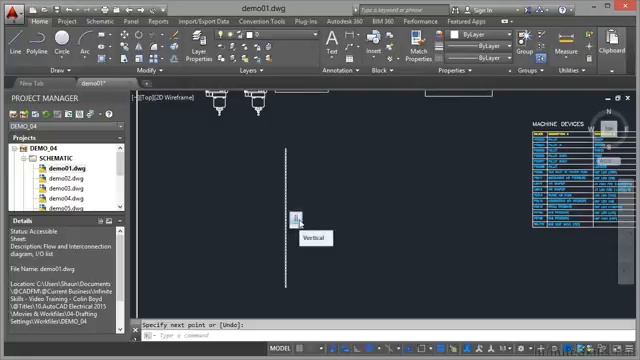Open demo02.dwg in project tree
Image resolution: width=640 pixels, height=360 pixels.
pyautogui.click(x=66, y=178)
